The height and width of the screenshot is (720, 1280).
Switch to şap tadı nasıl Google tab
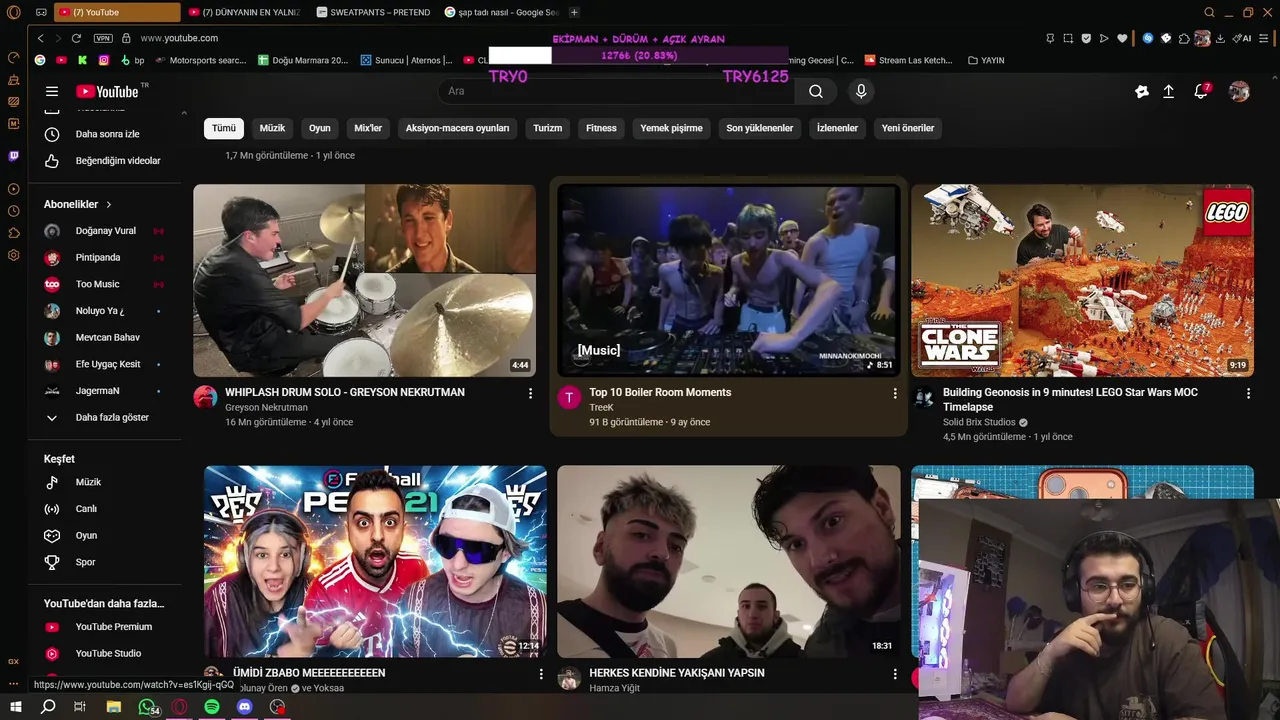click(x=501, y=12)
